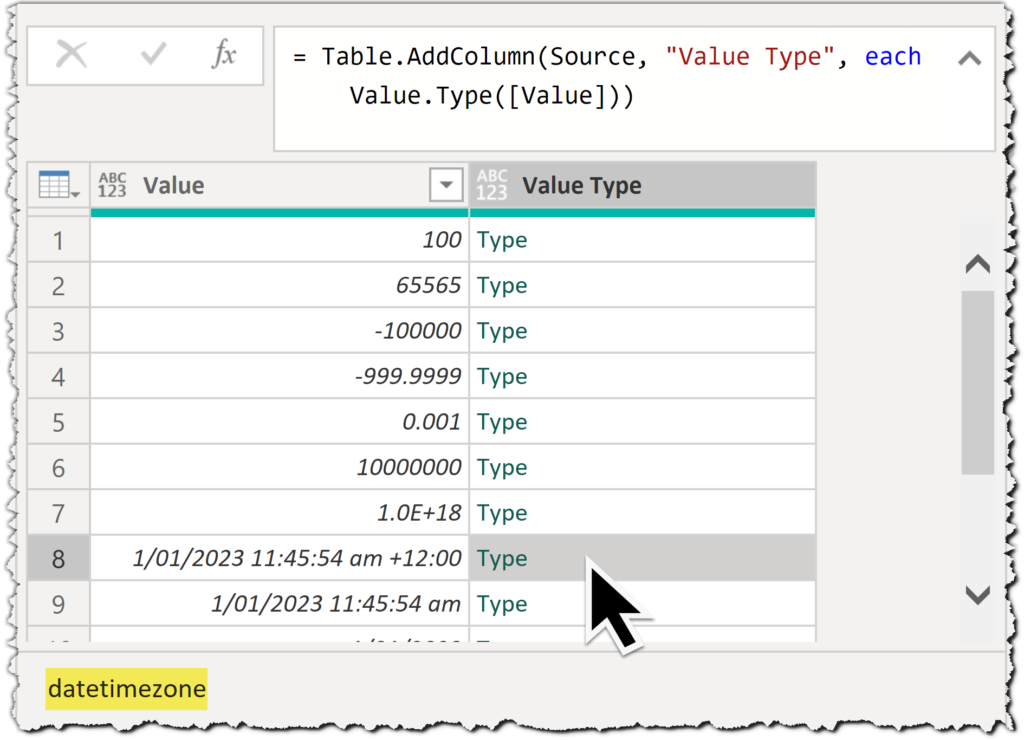Open the Type link in row 2
Viewport: 1024px width, 740px height.
click(502, 287)
